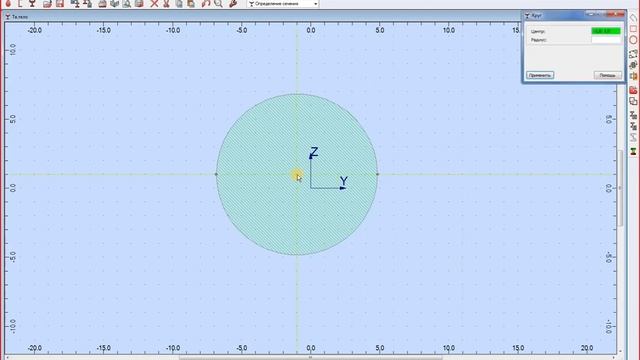The width and height of the screenshot is (640, 360).
Task: Click the mirror shape icon in right sidebar
Action: pos(633,76)
